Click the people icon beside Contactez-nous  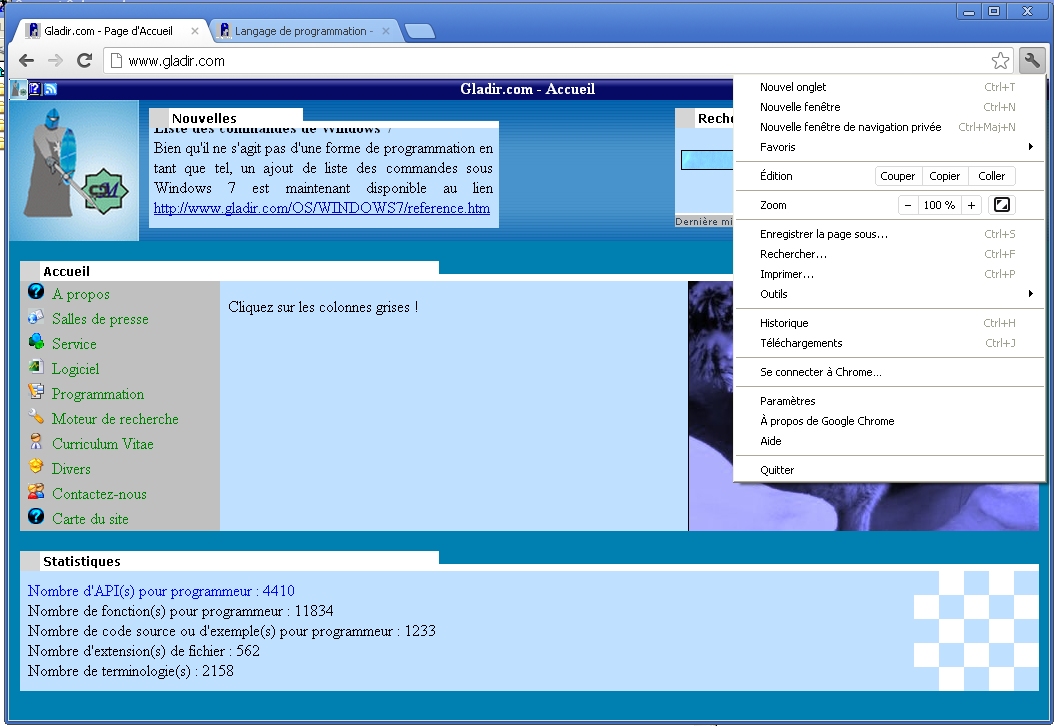pyautogui.click(x=36, y=491)
